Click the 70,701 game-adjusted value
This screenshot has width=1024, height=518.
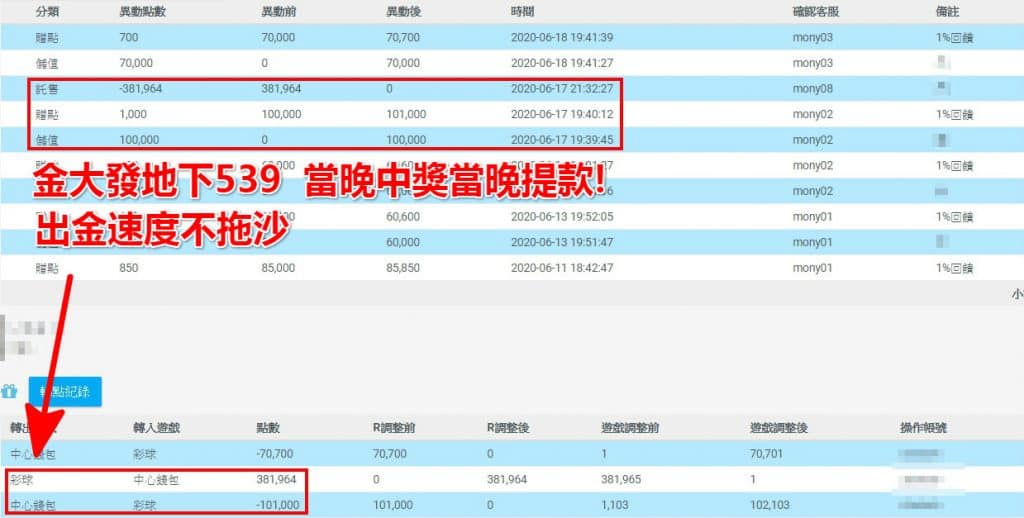click(x=767, y=453)
